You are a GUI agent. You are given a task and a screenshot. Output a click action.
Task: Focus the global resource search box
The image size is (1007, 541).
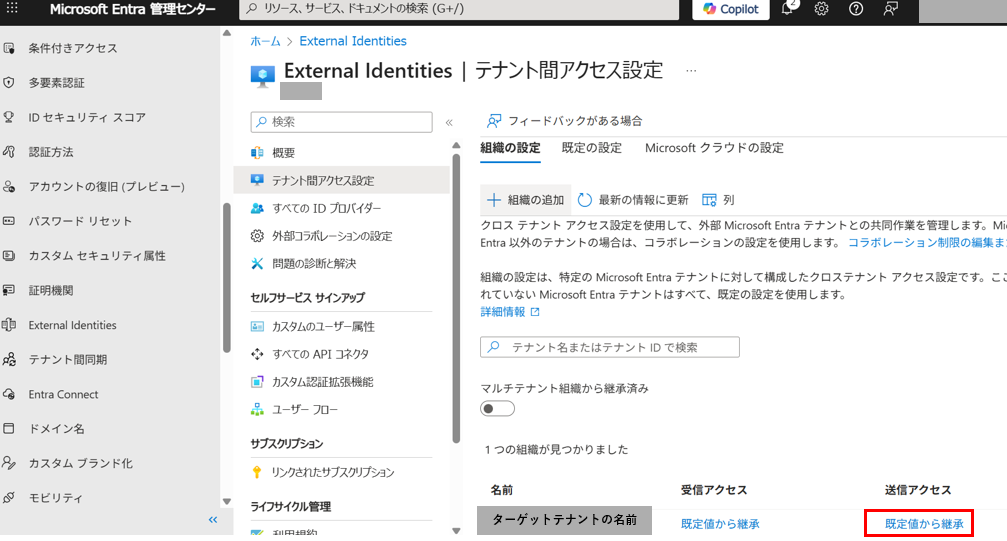pyautogui.click(x=459, y=9)
